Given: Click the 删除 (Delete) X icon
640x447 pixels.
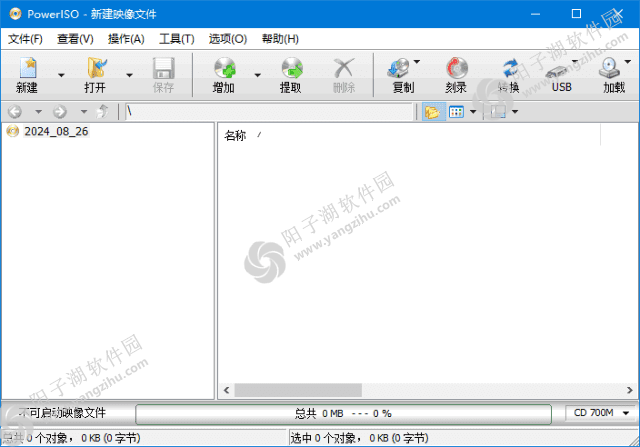Looking at the screenshot, I should coord(344,68).
